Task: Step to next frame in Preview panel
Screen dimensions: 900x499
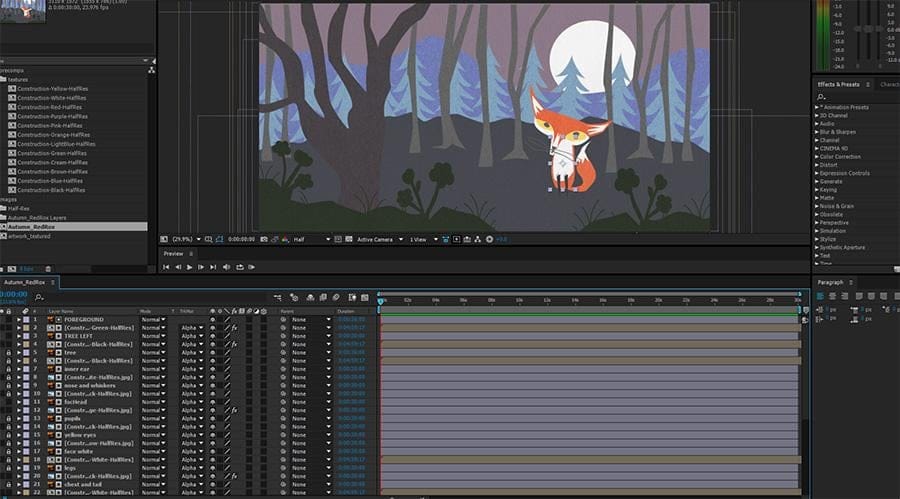Action: 201,267
